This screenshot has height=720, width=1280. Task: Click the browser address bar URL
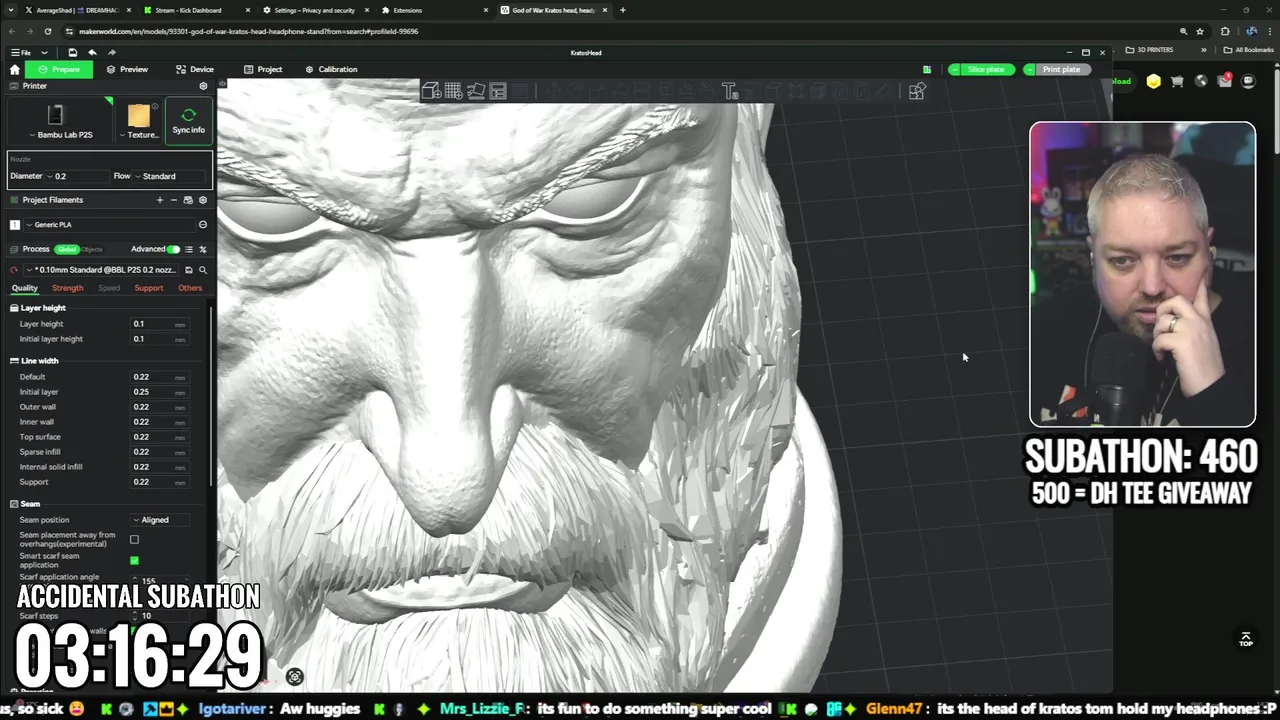pos(248,31)
